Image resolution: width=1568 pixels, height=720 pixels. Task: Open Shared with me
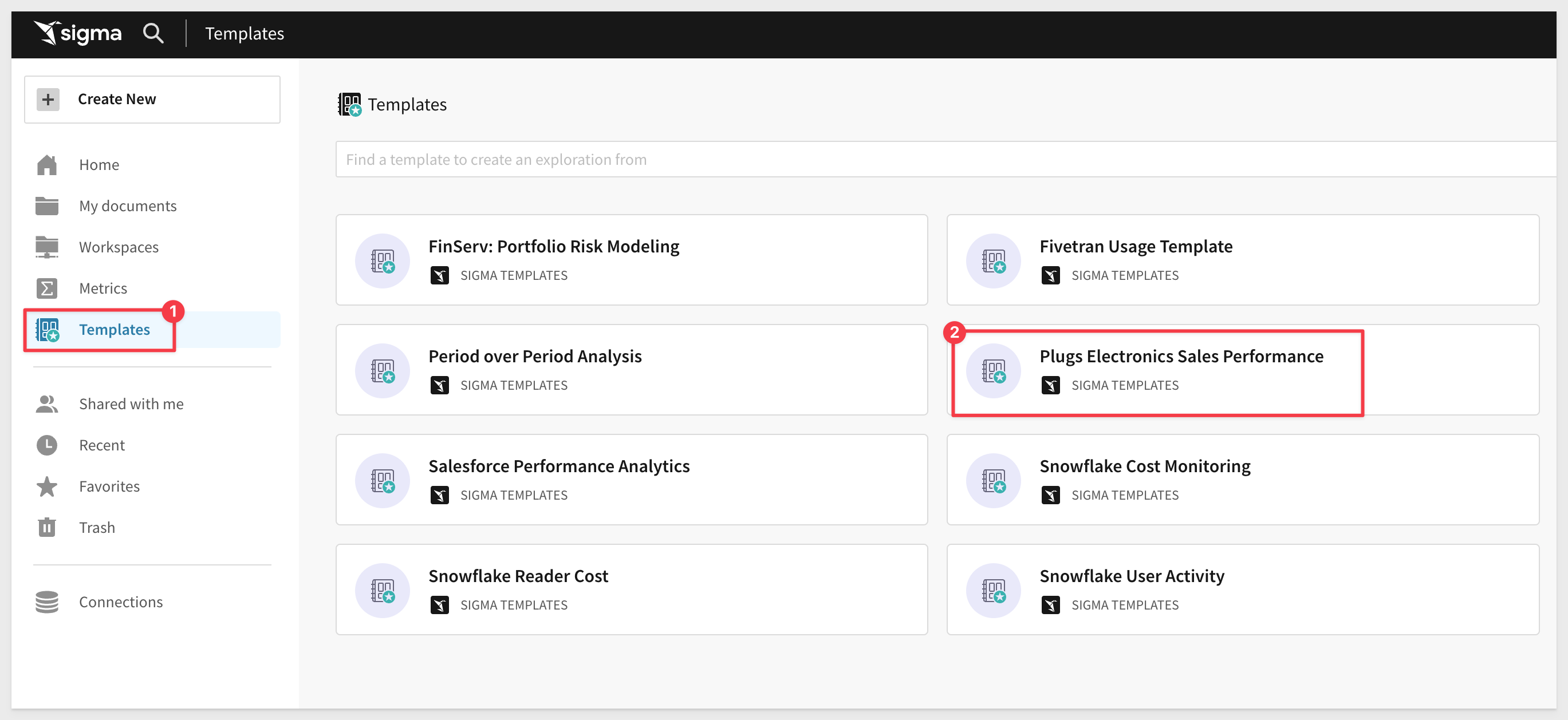click(x=132, y=405)
